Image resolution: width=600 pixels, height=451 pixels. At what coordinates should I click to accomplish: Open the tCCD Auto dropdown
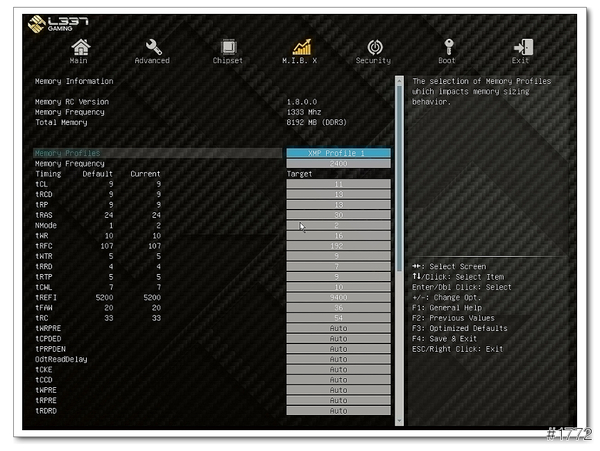click(339, 380)
